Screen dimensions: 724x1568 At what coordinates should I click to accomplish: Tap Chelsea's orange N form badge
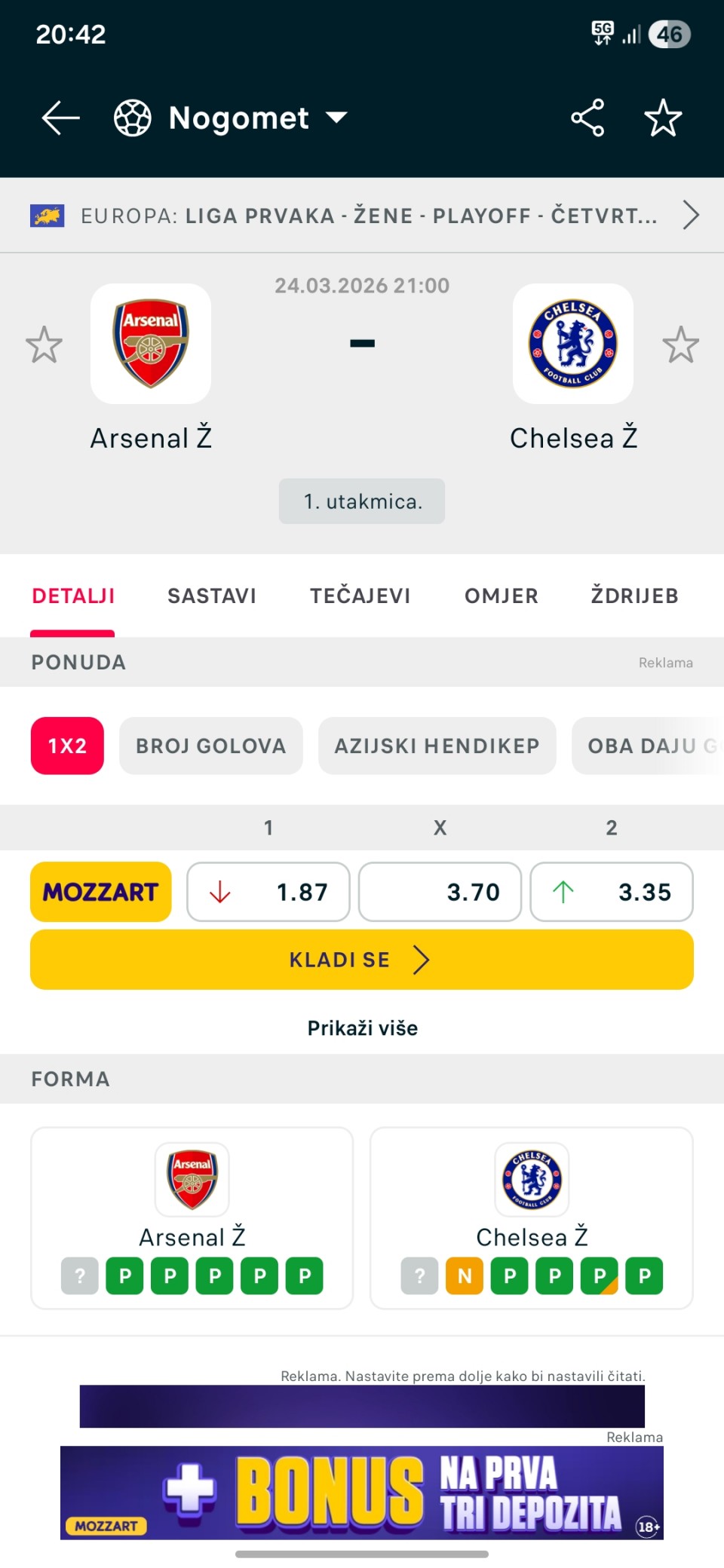tap(465, 1276)
